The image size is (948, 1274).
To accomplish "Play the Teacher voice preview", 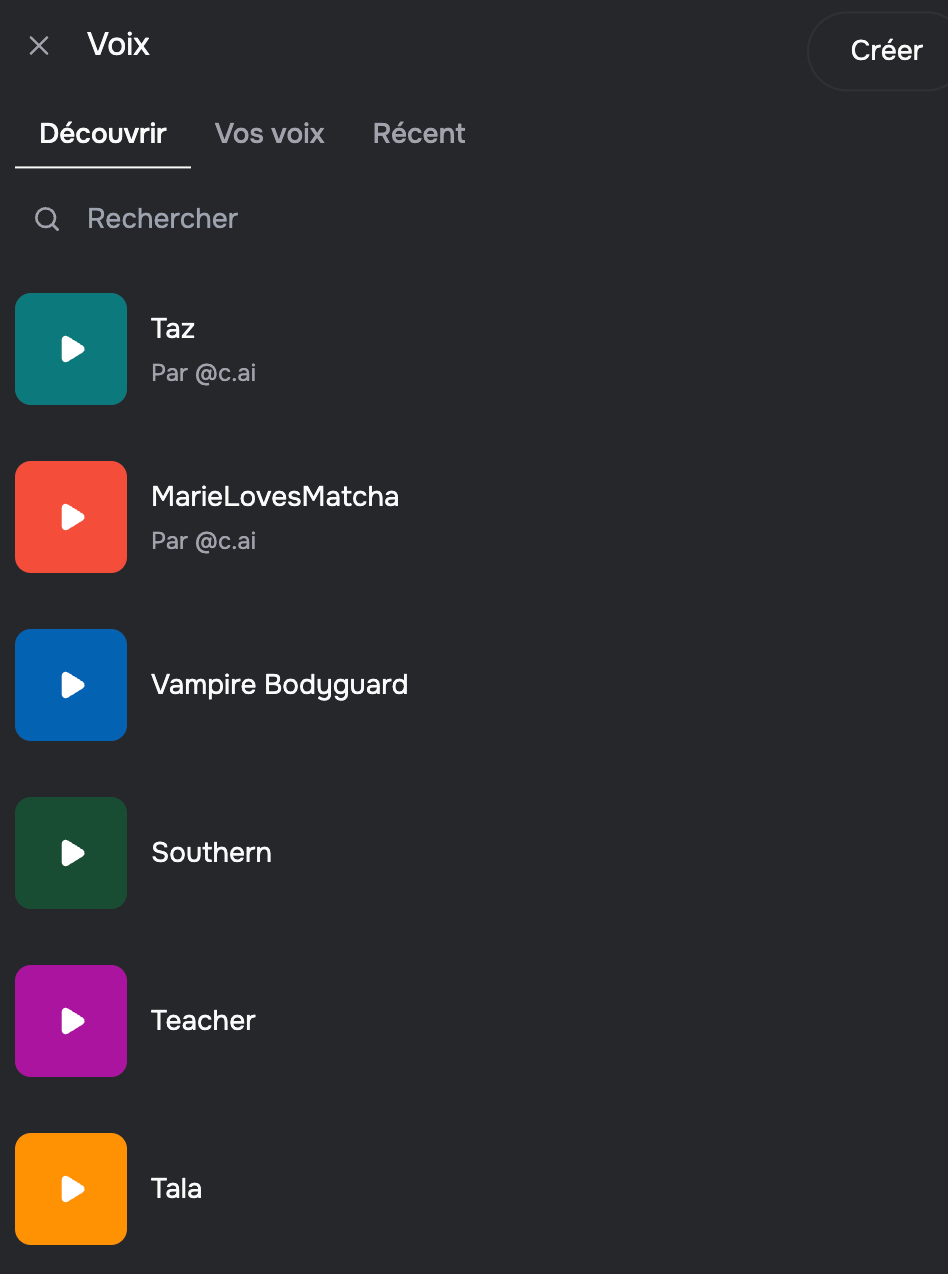I will [71, 1021].
